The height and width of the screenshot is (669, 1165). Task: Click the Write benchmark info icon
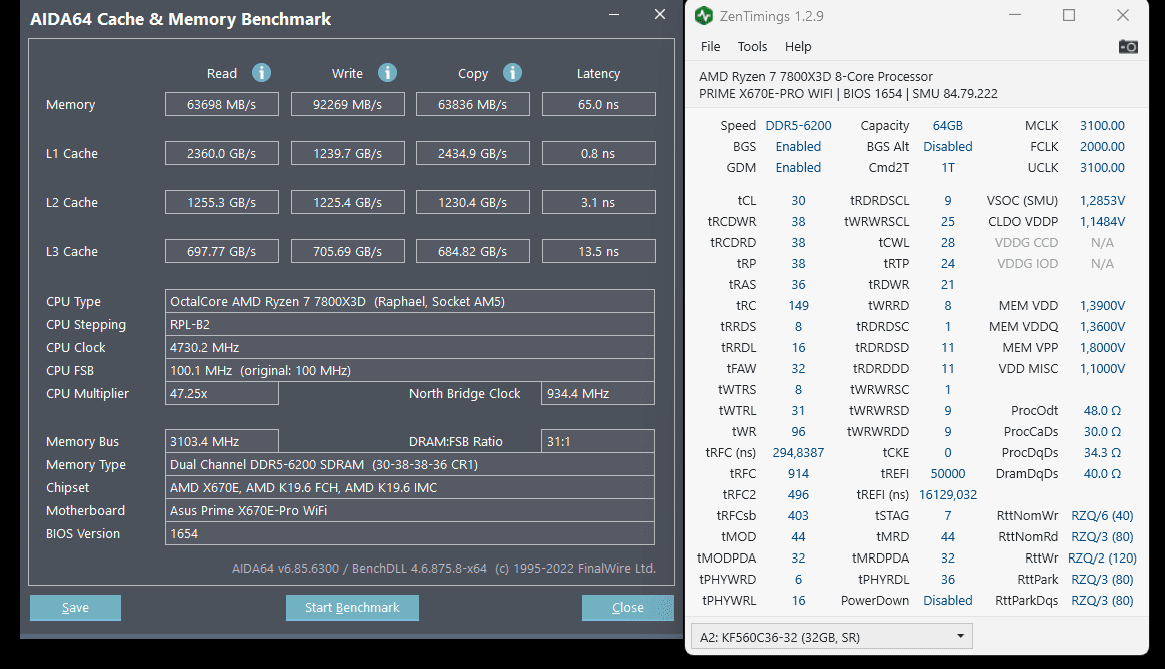[x=387, y=73]
